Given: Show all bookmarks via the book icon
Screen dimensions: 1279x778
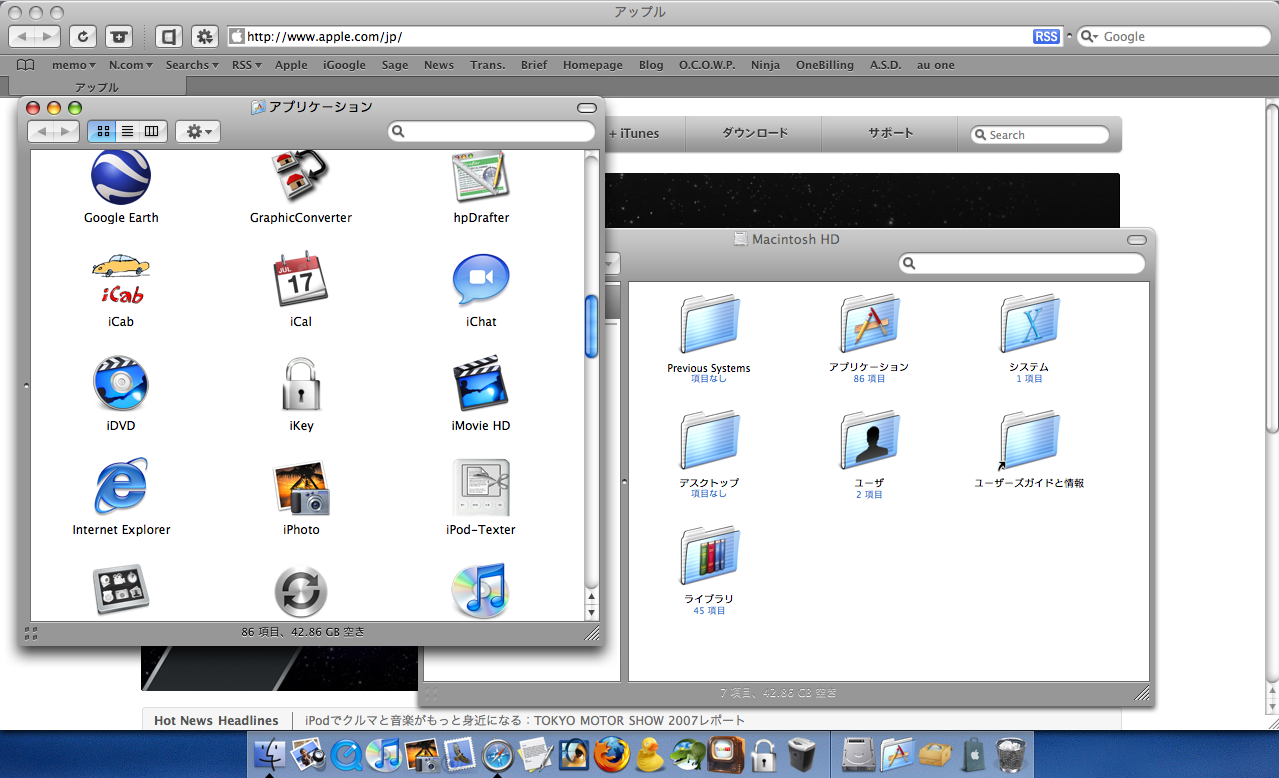Looking at the screenshot, I should click(x=26, y=65).
